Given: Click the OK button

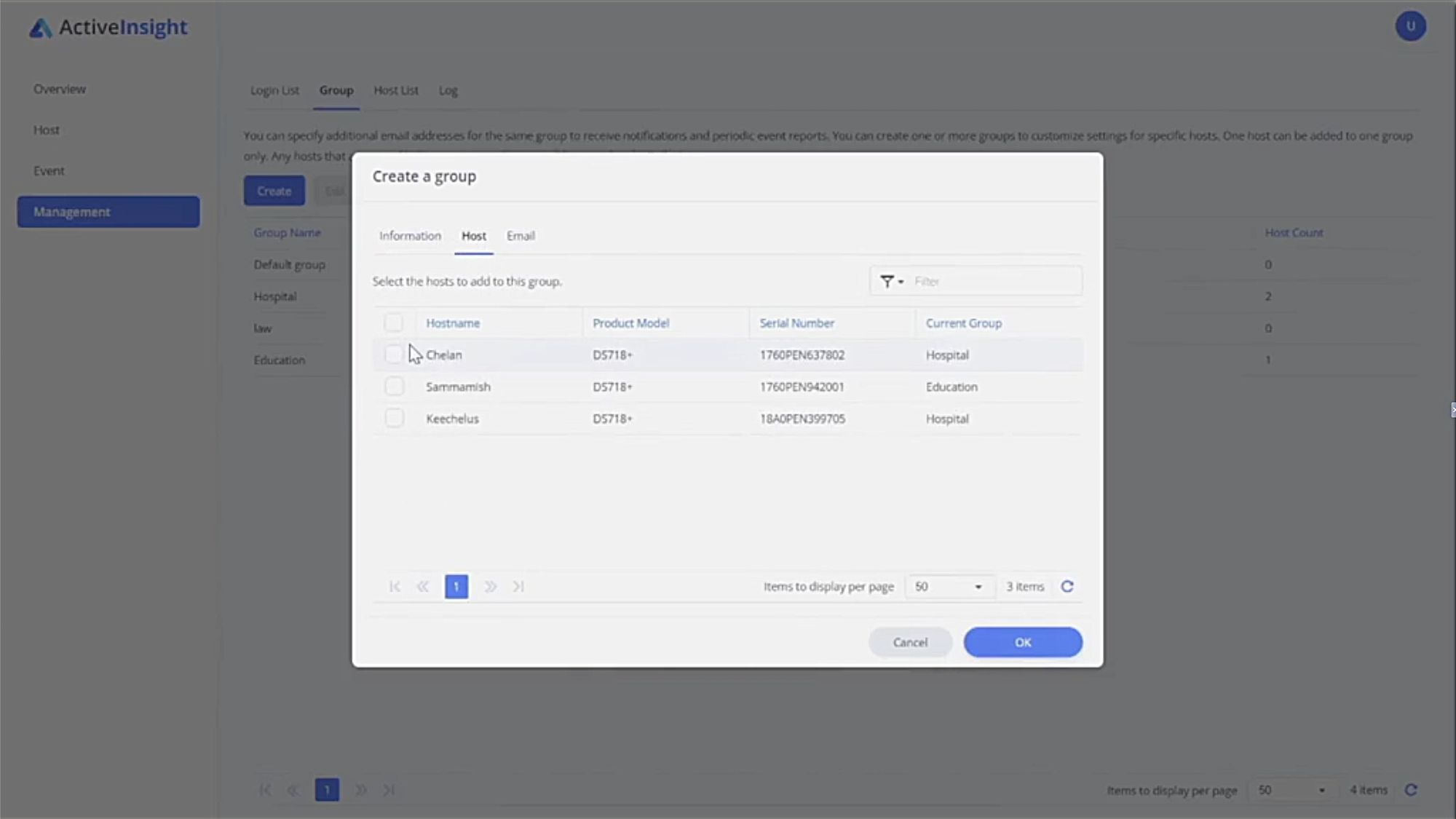Looking at the screenshot, I should pyautogui.click(x=1023, y=642).
